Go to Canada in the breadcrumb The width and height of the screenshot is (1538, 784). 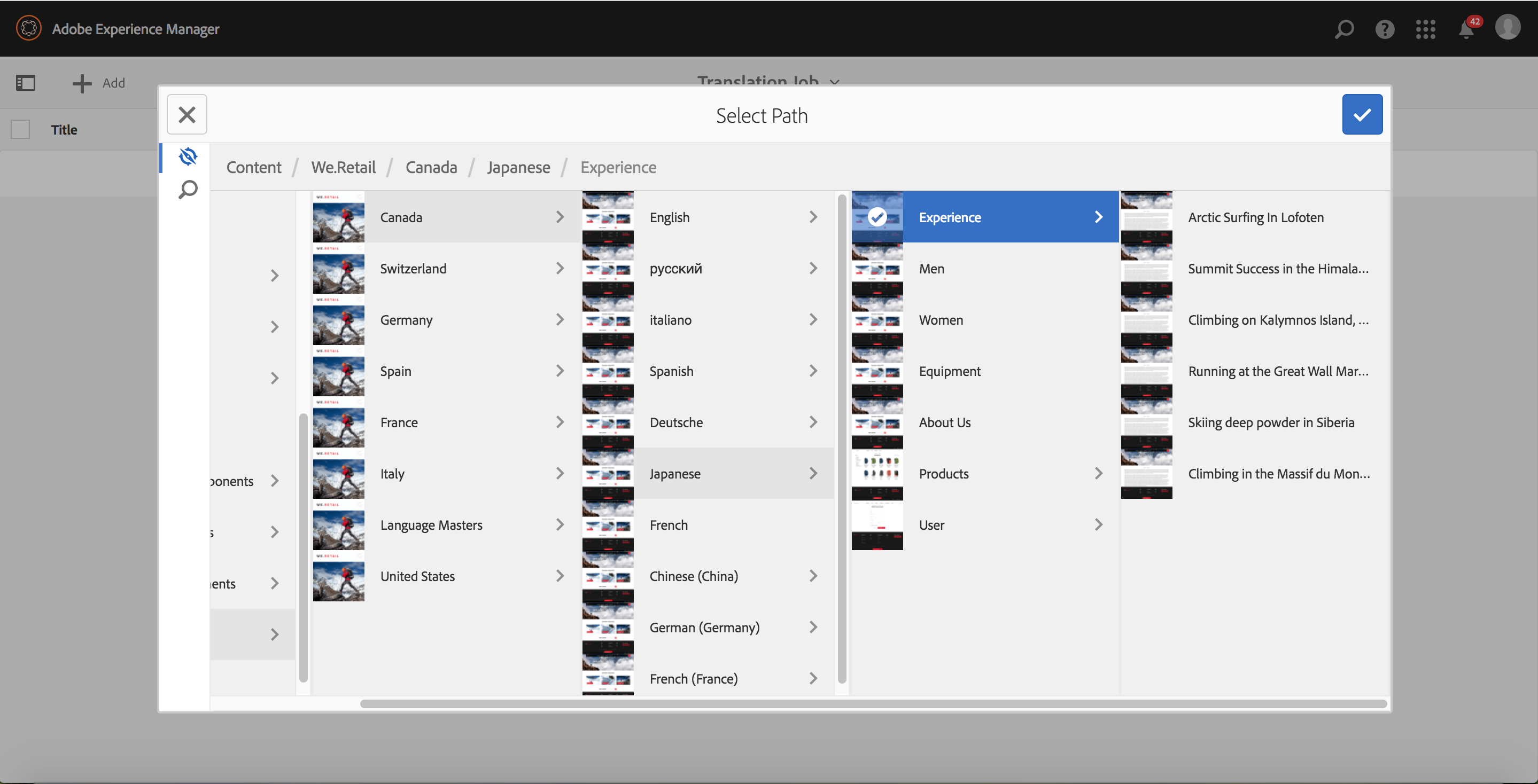431,167
